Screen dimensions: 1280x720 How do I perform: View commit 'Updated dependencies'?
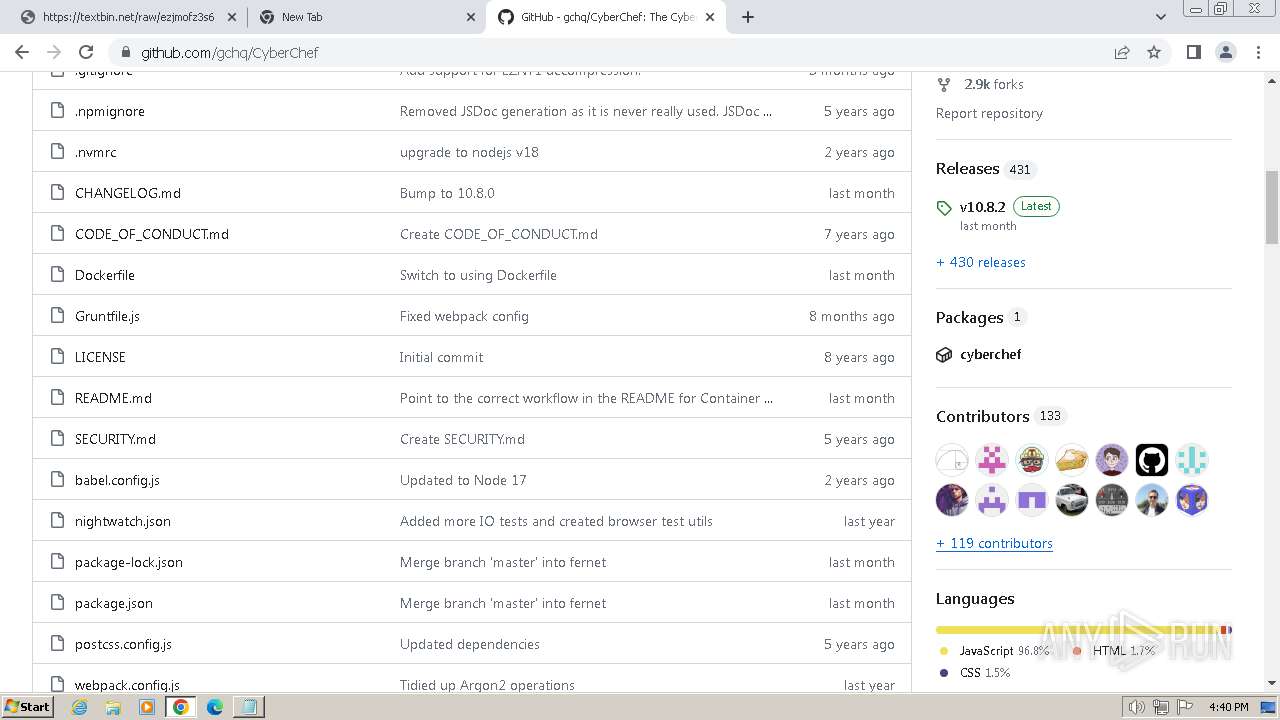tap(470, 644)
